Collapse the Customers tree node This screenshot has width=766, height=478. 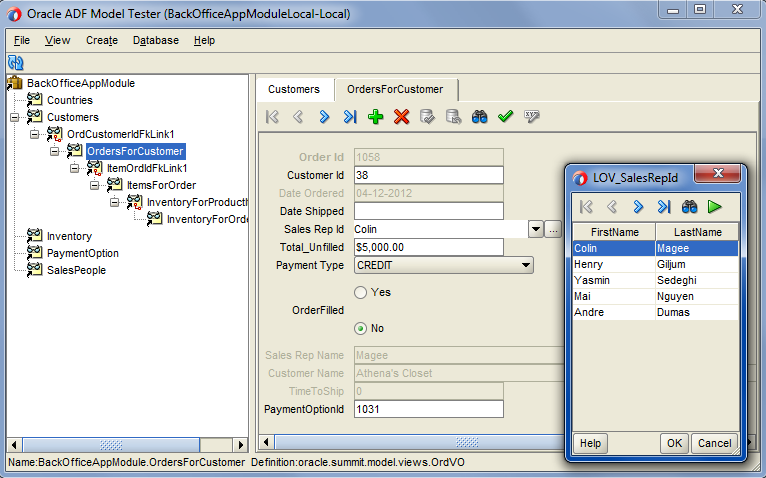tap(15, 117)
